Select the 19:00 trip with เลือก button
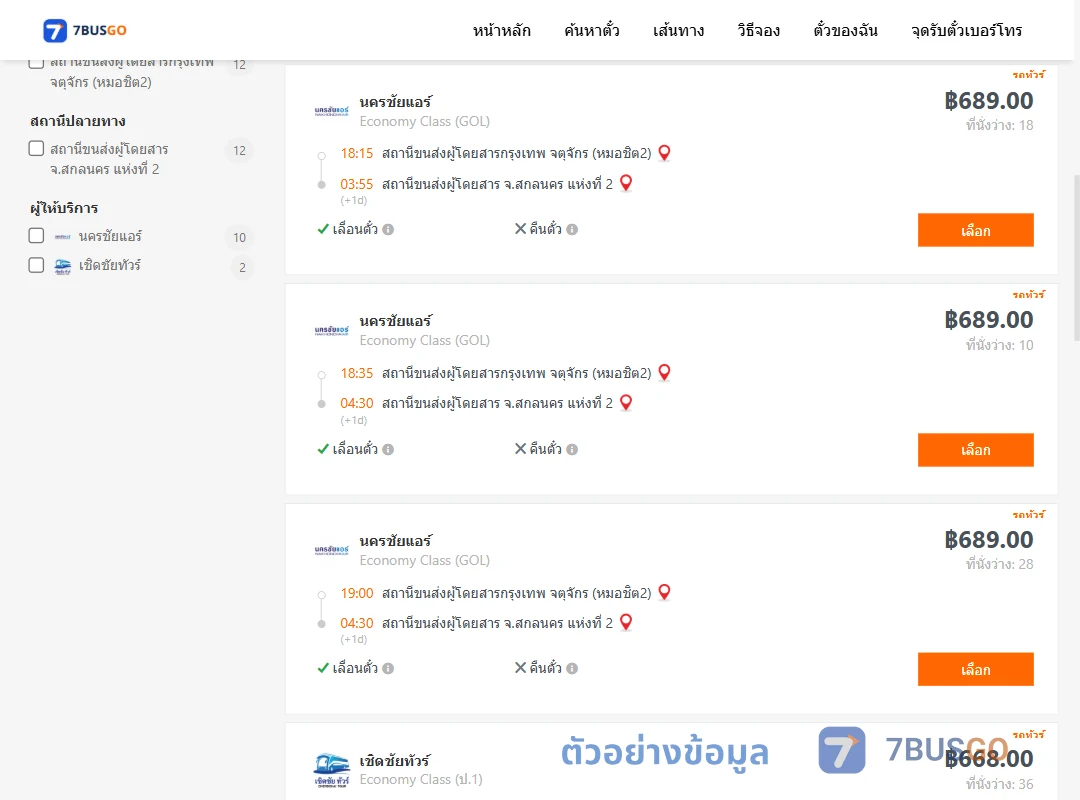Viewport: 1080px width, 800px height. point(975,669)
